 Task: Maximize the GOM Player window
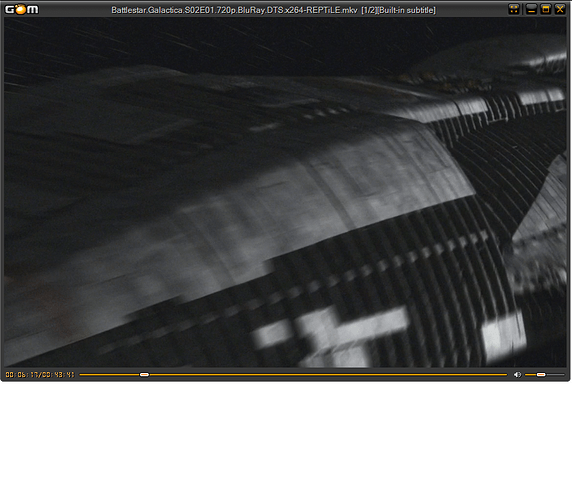tap(546, 9)
